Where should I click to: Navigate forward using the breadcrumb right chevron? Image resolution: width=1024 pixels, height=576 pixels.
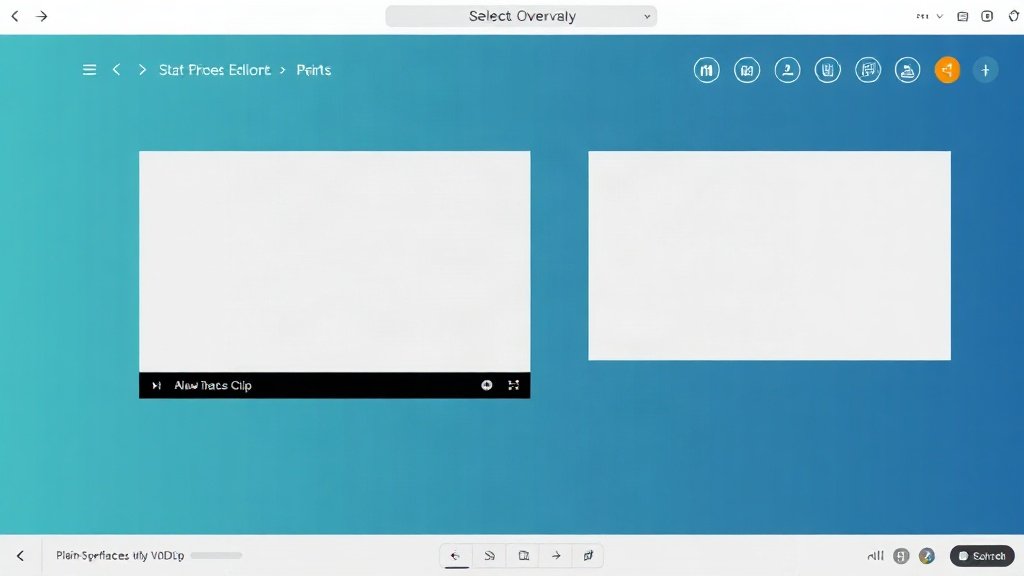click(x=142, y=70)
